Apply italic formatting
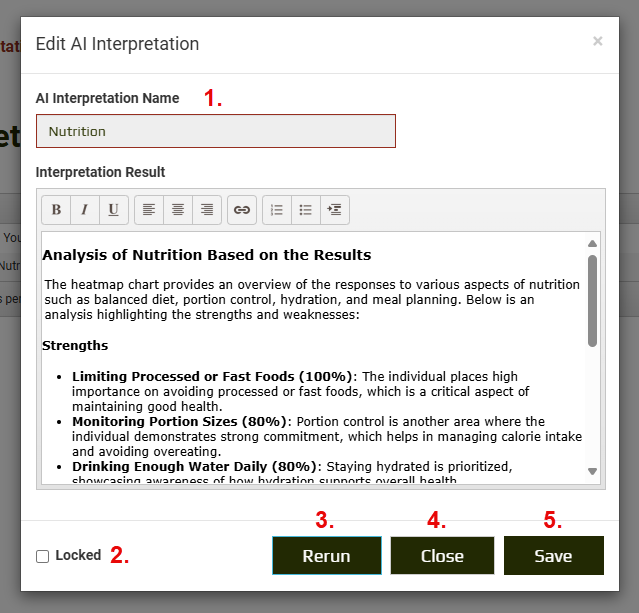 tap(84, 210)
